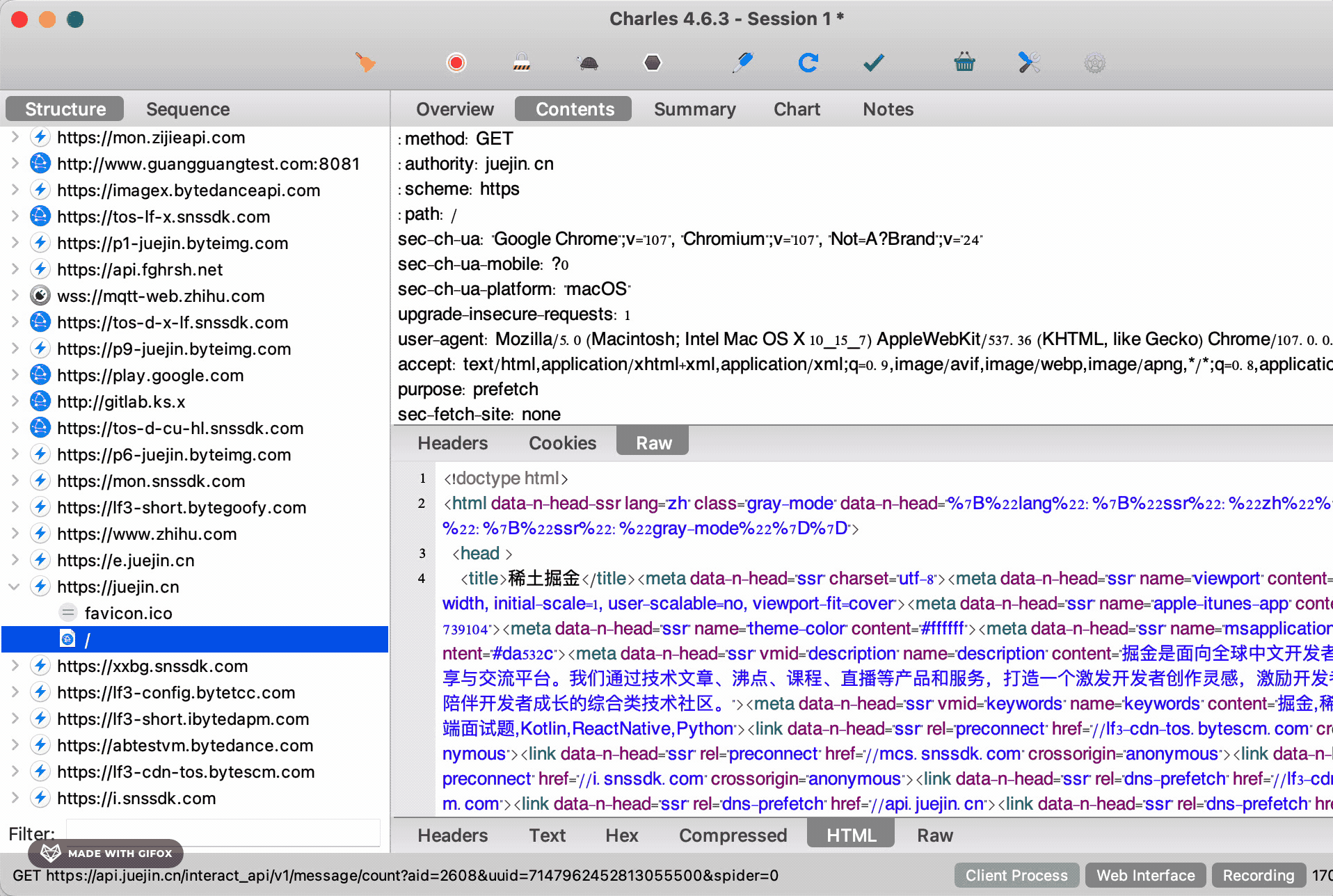Expand the https://p1-juejin.byteimg.com node
The height and width of the screenshot is (896, 1333).
click(14, 243)
